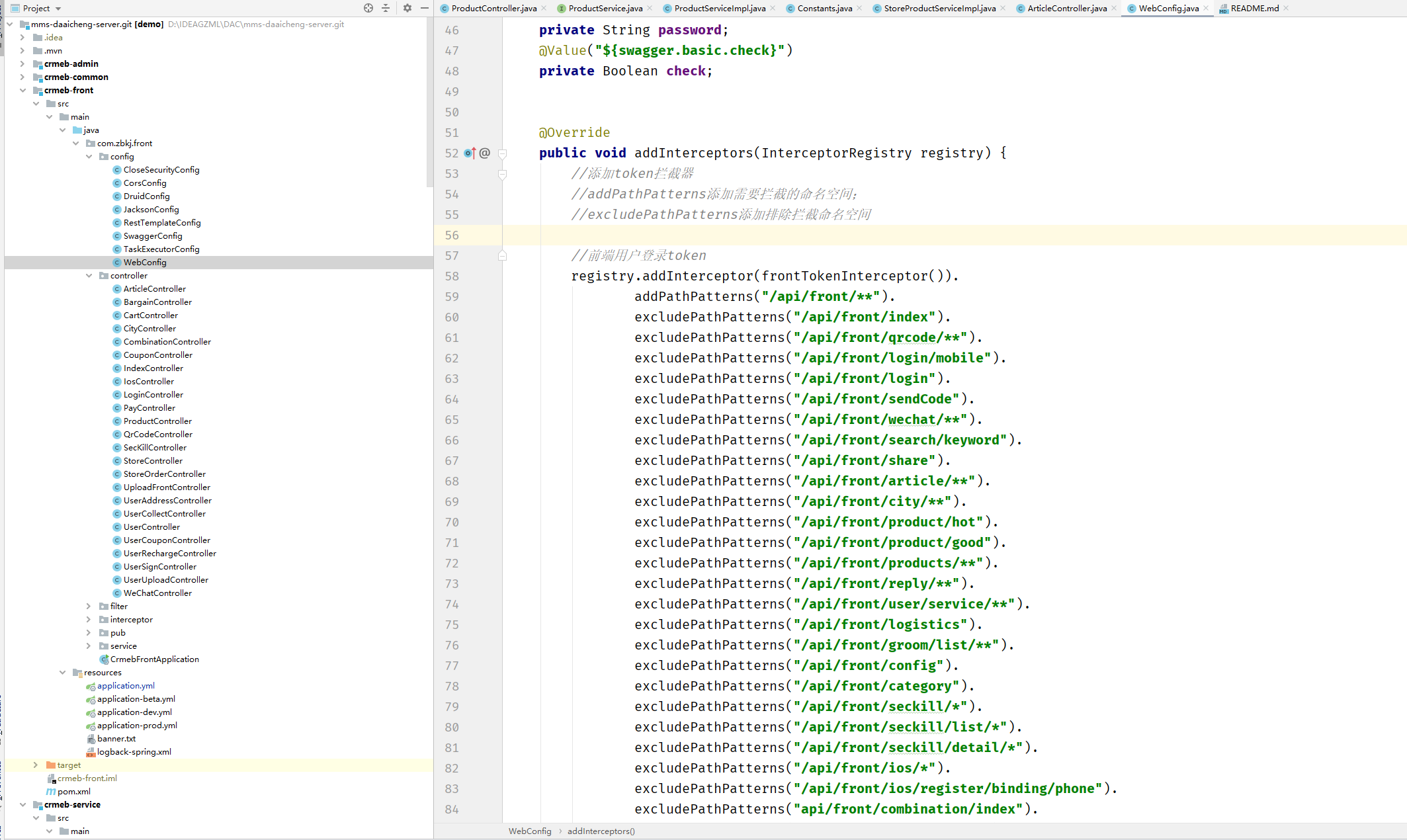Select CloseSecurityConfig class icon
The height and width of the screenshot is (840, 1407).
[117, 170]
